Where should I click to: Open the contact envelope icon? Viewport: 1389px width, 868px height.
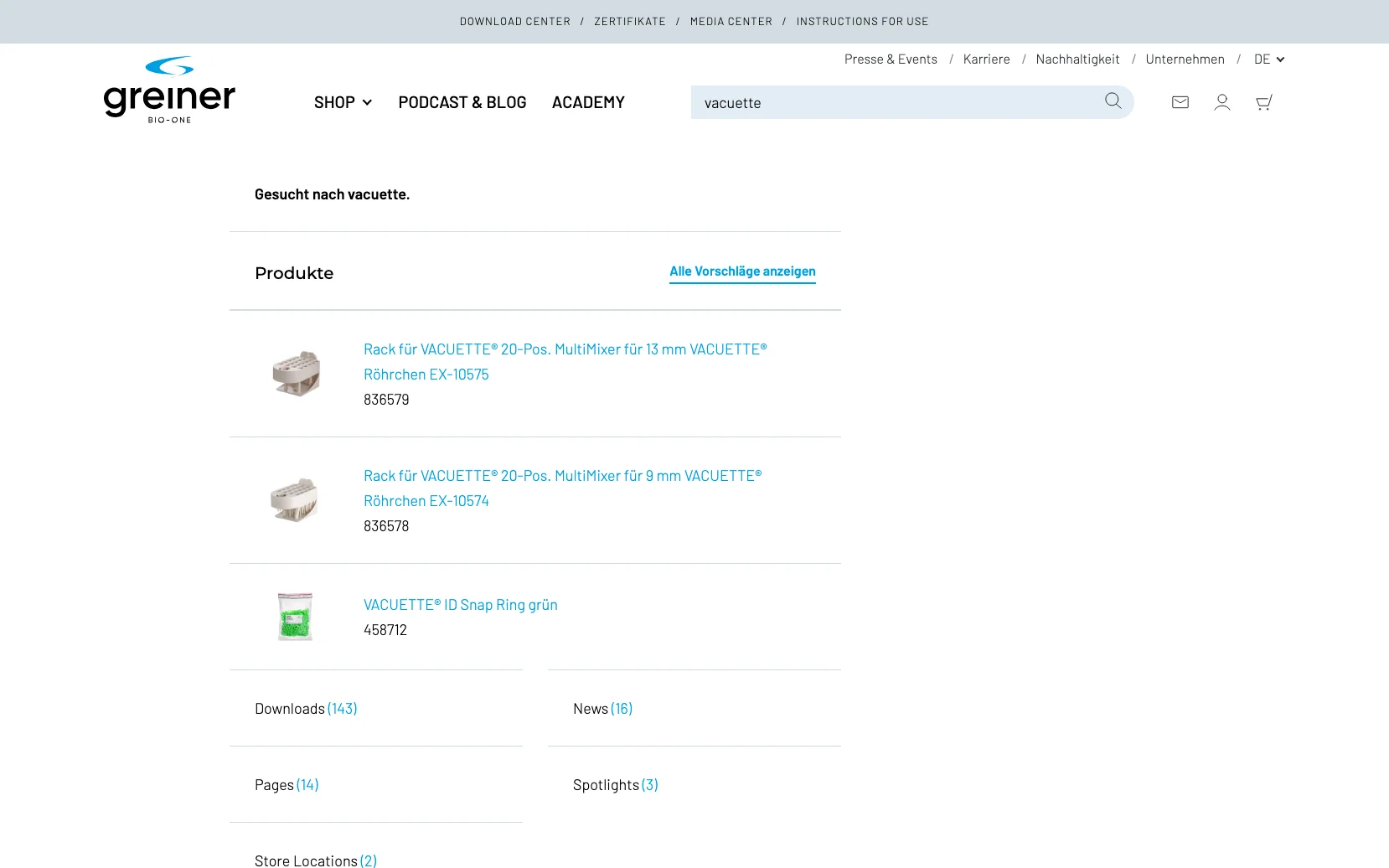[x=1180, y=102]
